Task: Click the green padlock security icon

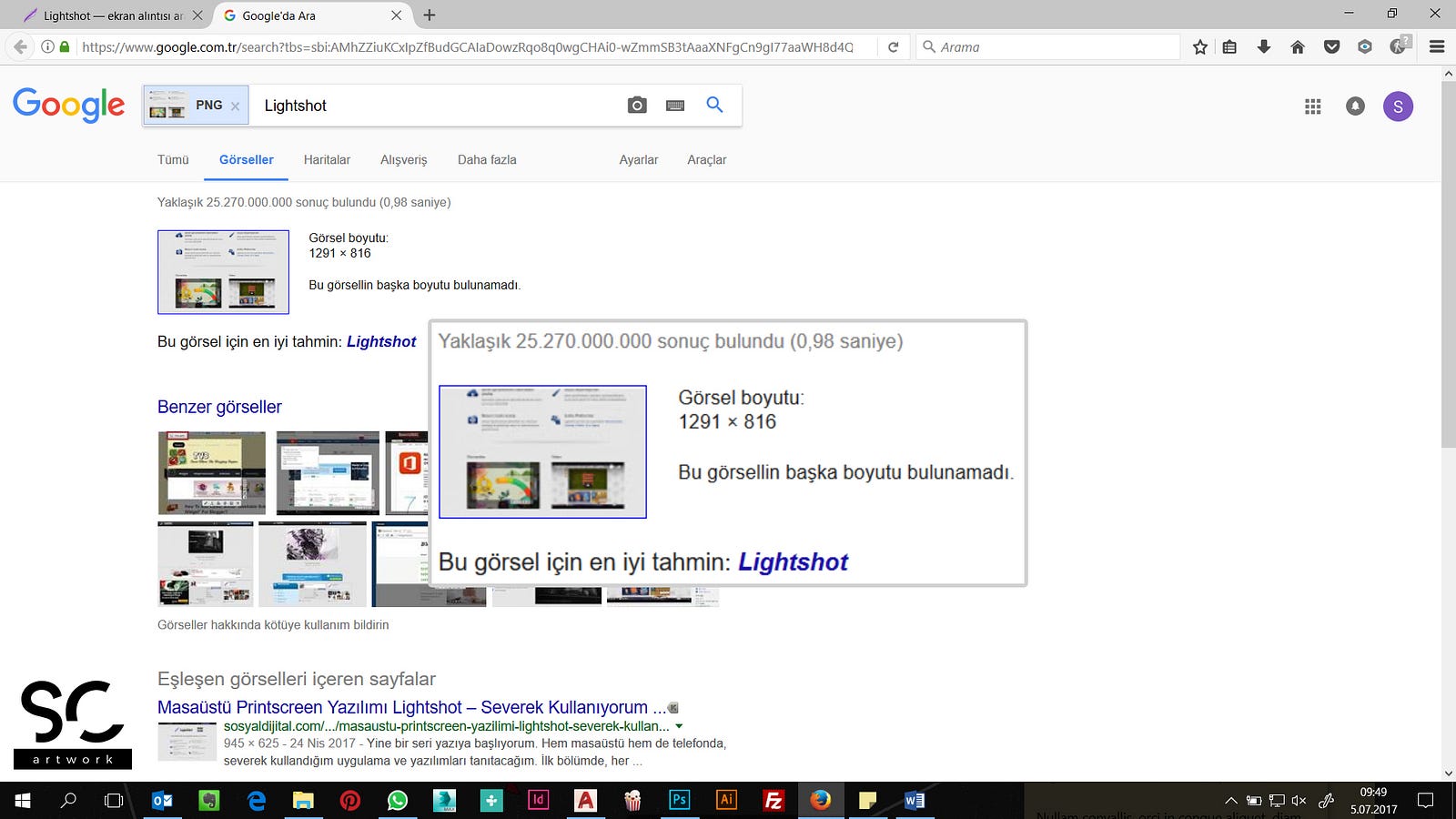Action: click(x=65, y=47)
